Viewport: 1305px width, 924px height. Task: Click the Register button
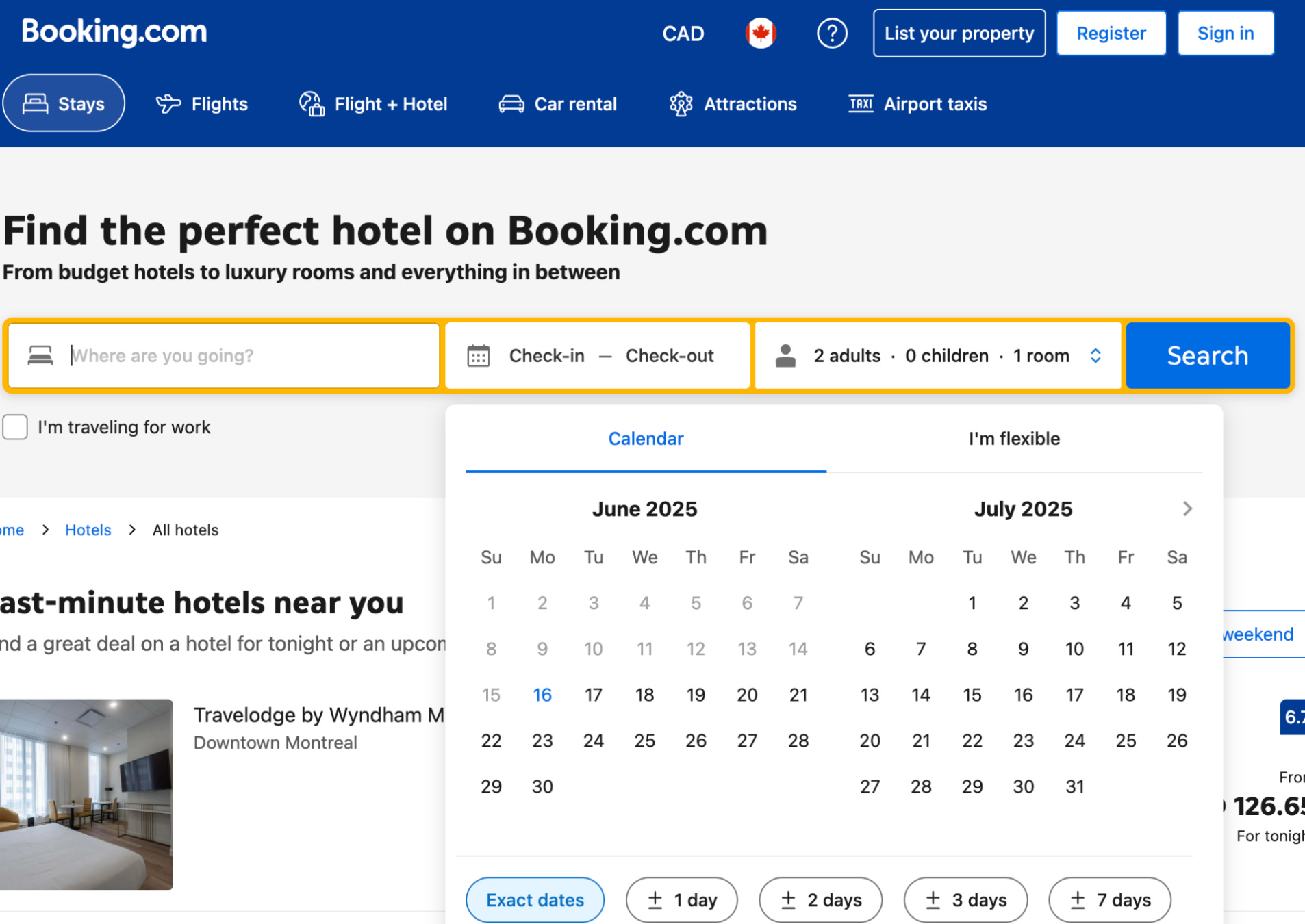[x=1111, y=33]
